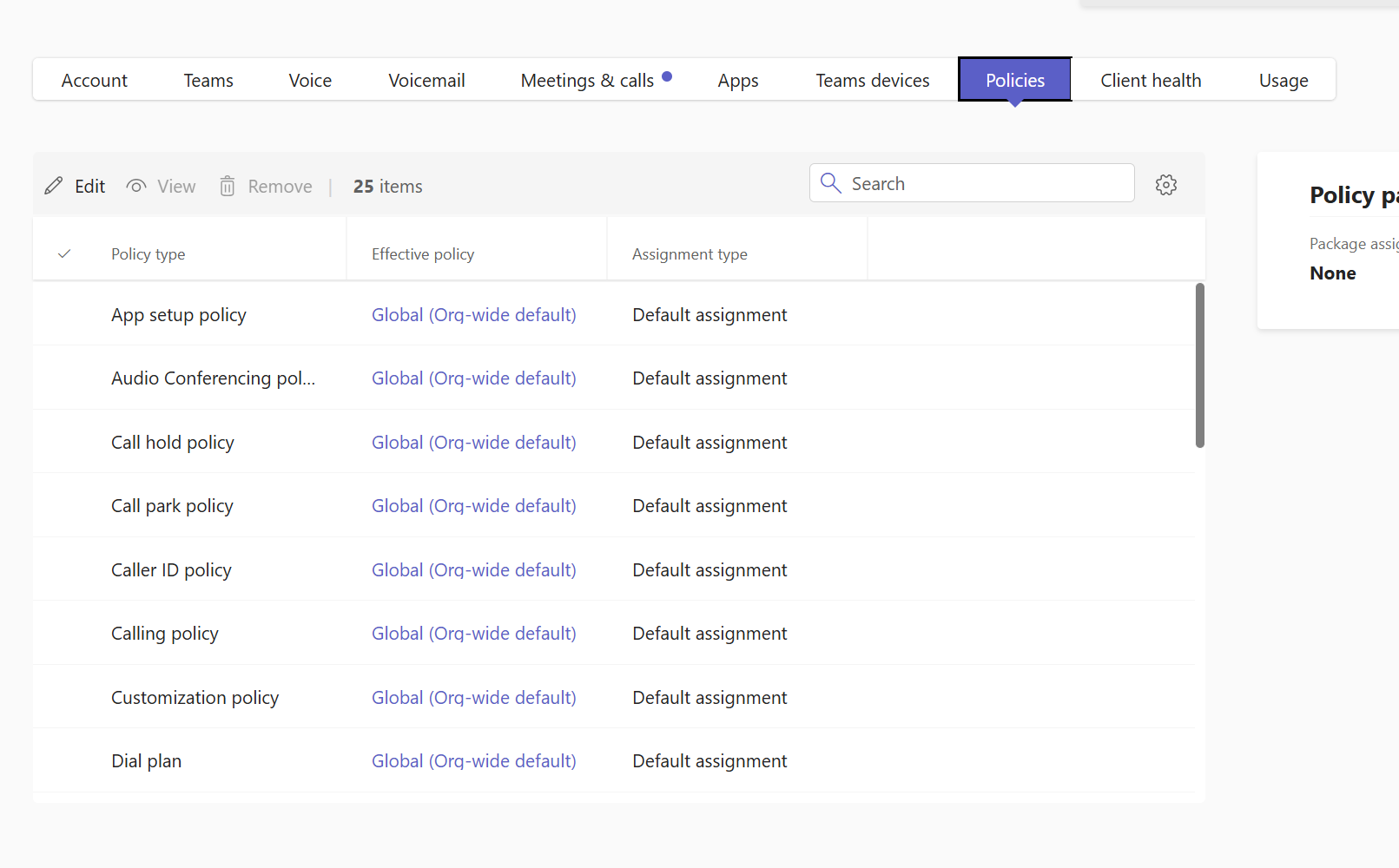Open Global policy link for App setup policy
Screen dimensions: 1399x868
tap(473, 315)
